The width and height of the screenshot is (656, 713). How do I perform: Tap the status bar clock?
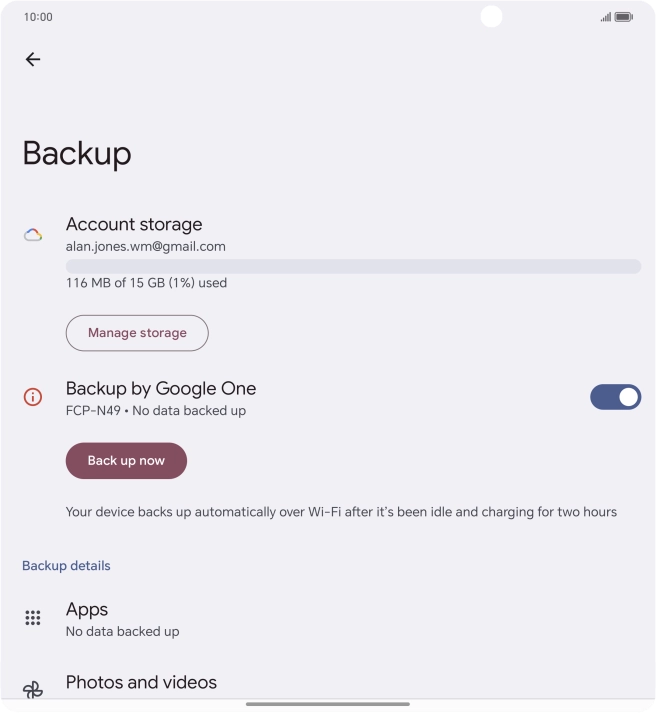pyautogui.click(x=38, y=17)
